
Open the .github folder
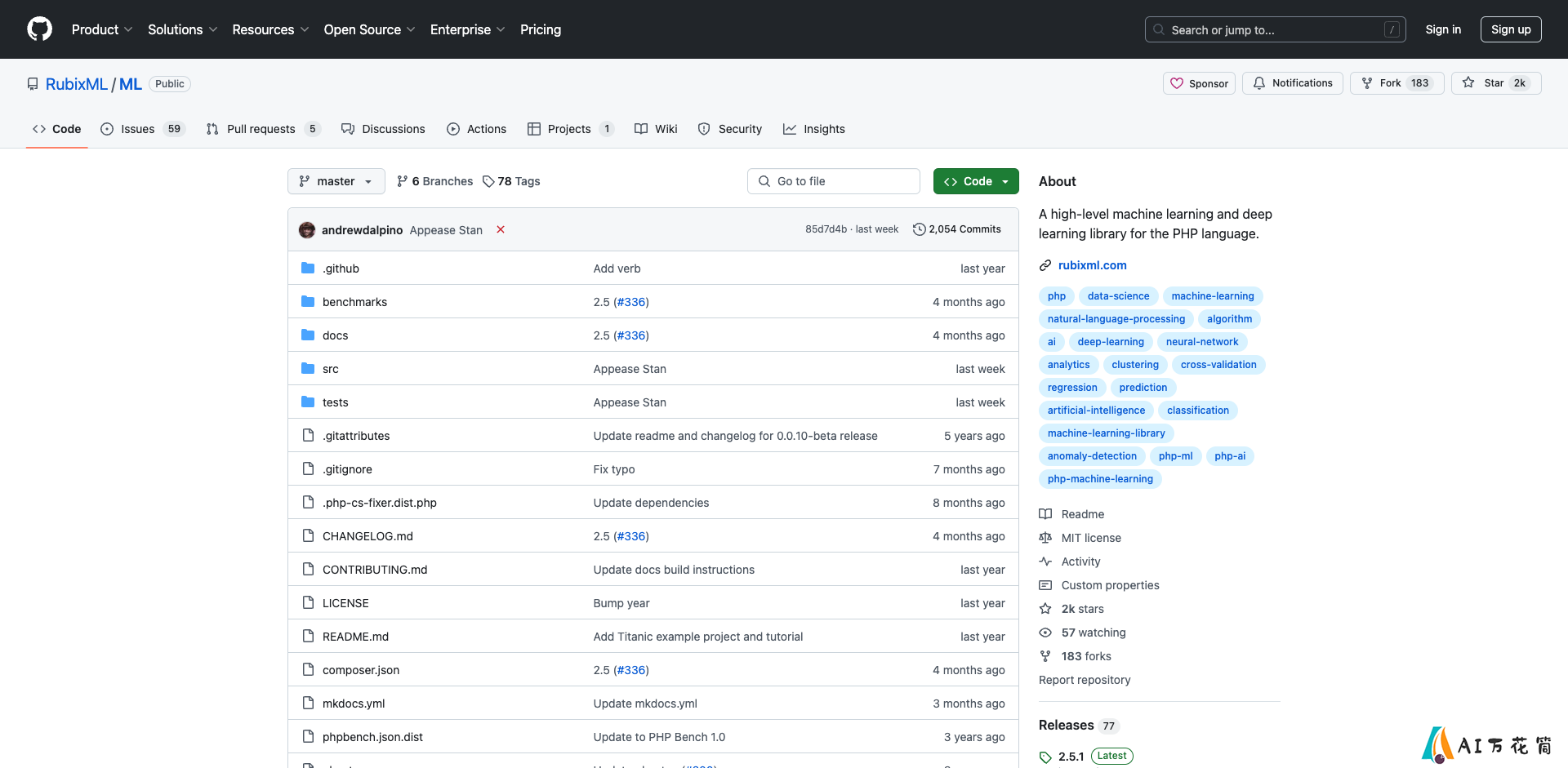[x=341, y=269]
